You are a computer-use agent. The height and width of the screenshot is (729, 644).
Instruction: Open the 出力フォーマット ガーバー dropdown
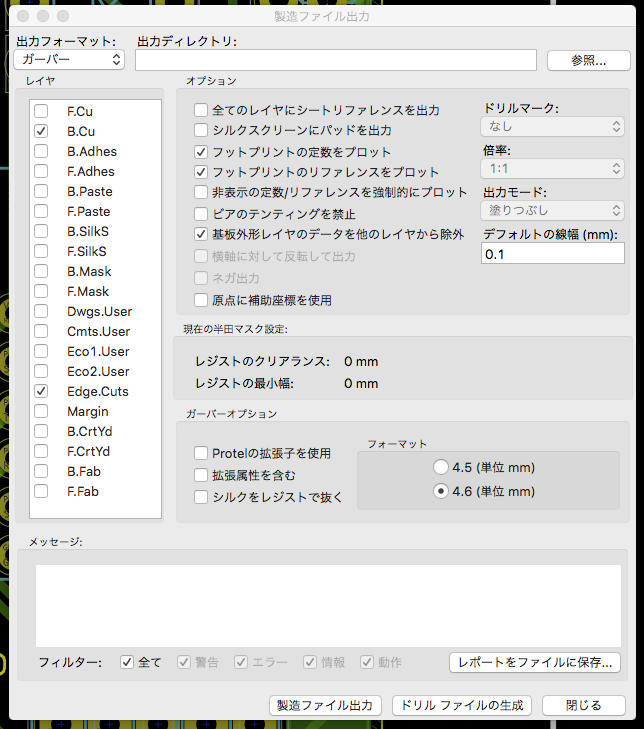(70, 60)
